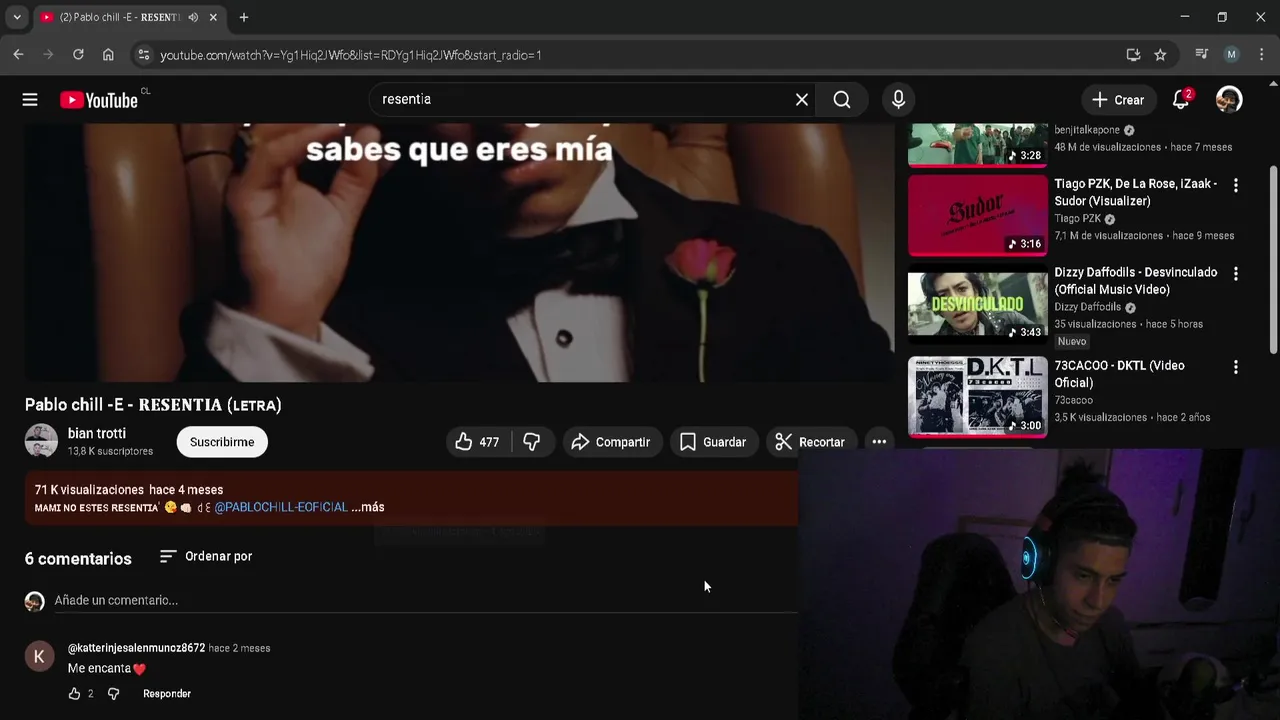Dislike the Me encanta comment

click(113, 693)
